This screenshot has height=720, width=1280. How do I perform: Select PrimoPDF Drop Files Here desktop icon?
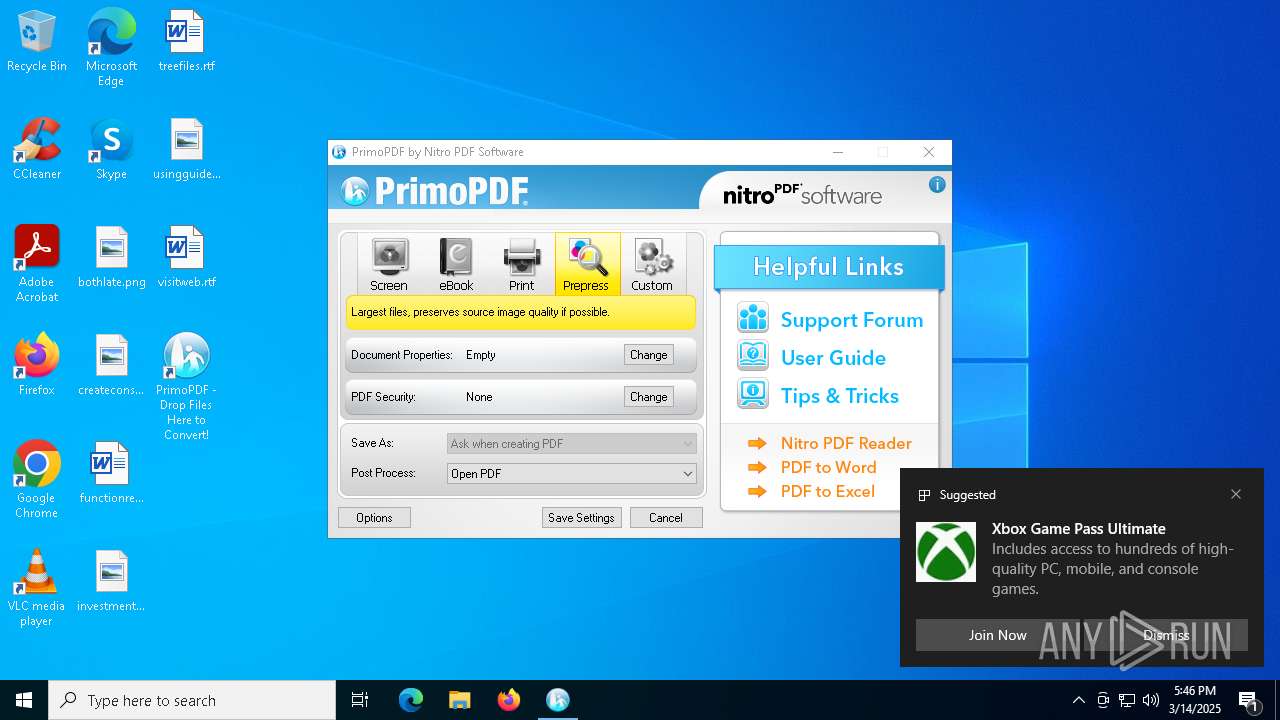point(186,387)
